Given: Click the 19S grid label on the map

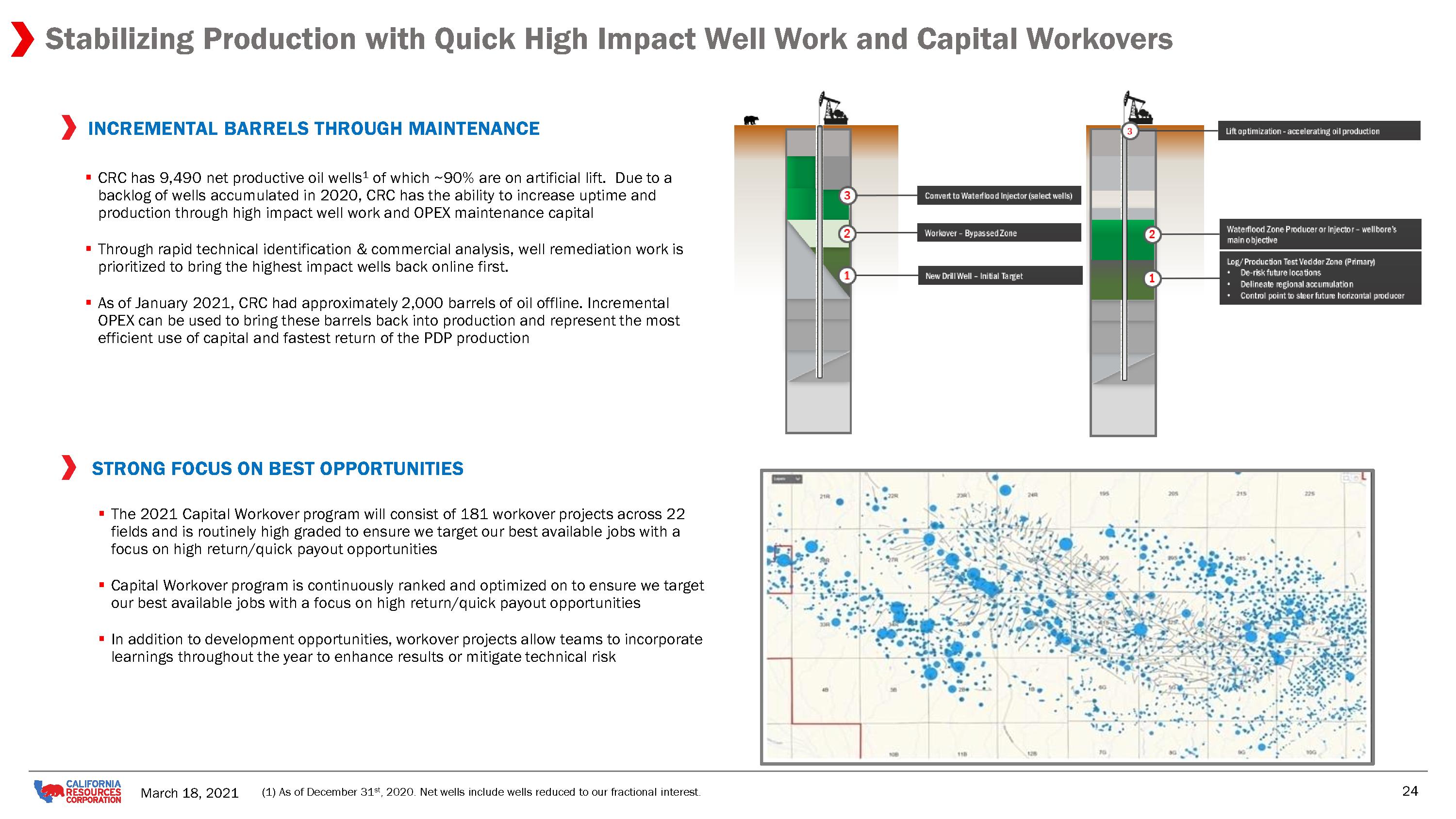Looking at the screenshot, I should tap(1104, 493).
